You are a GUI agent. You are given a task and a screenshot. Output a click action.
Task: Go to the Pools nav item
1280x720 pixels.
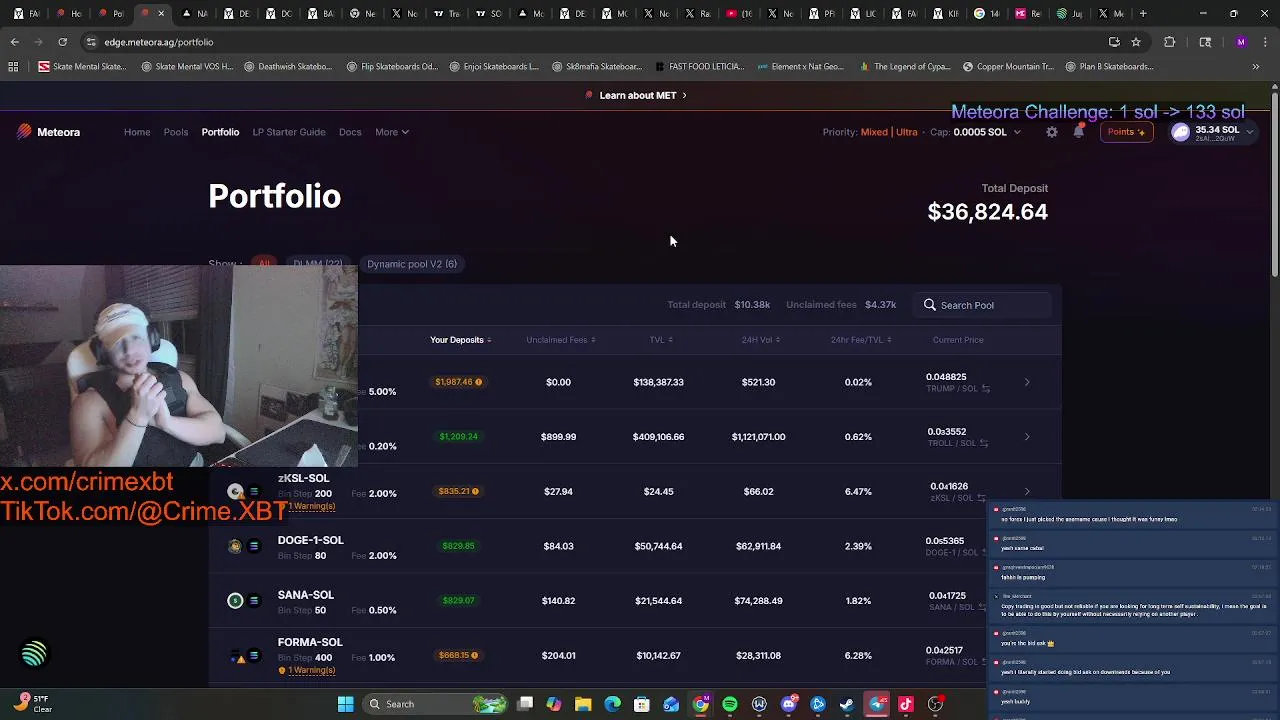[x=176, y=132]
